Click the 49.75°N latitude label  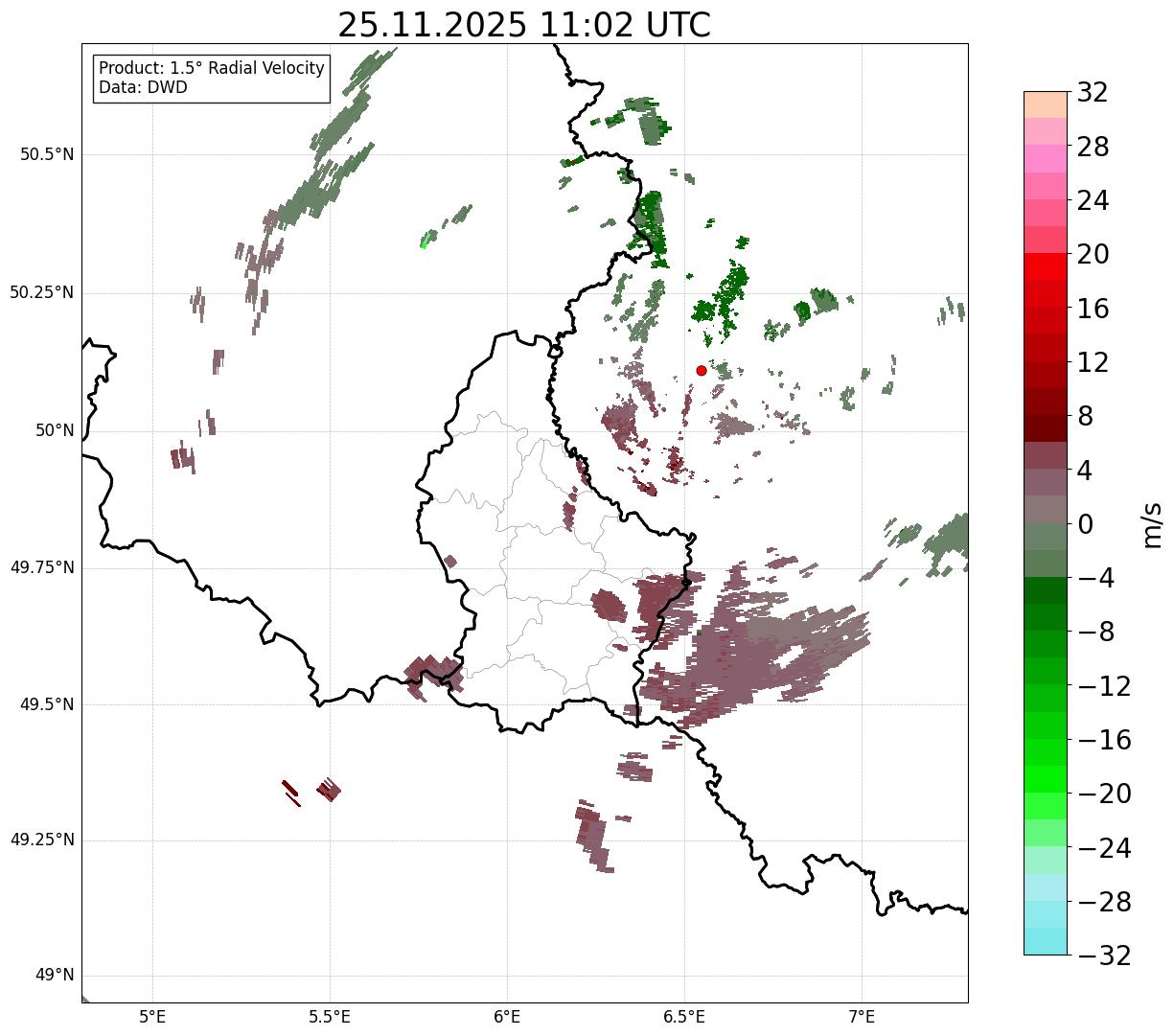click(42, 567)
